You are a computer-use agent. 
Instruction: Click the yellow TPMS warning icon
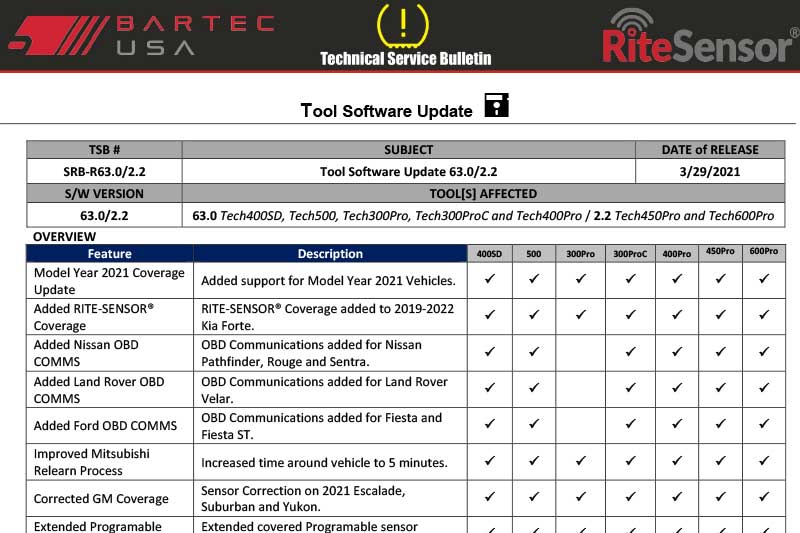pos(403,26)
